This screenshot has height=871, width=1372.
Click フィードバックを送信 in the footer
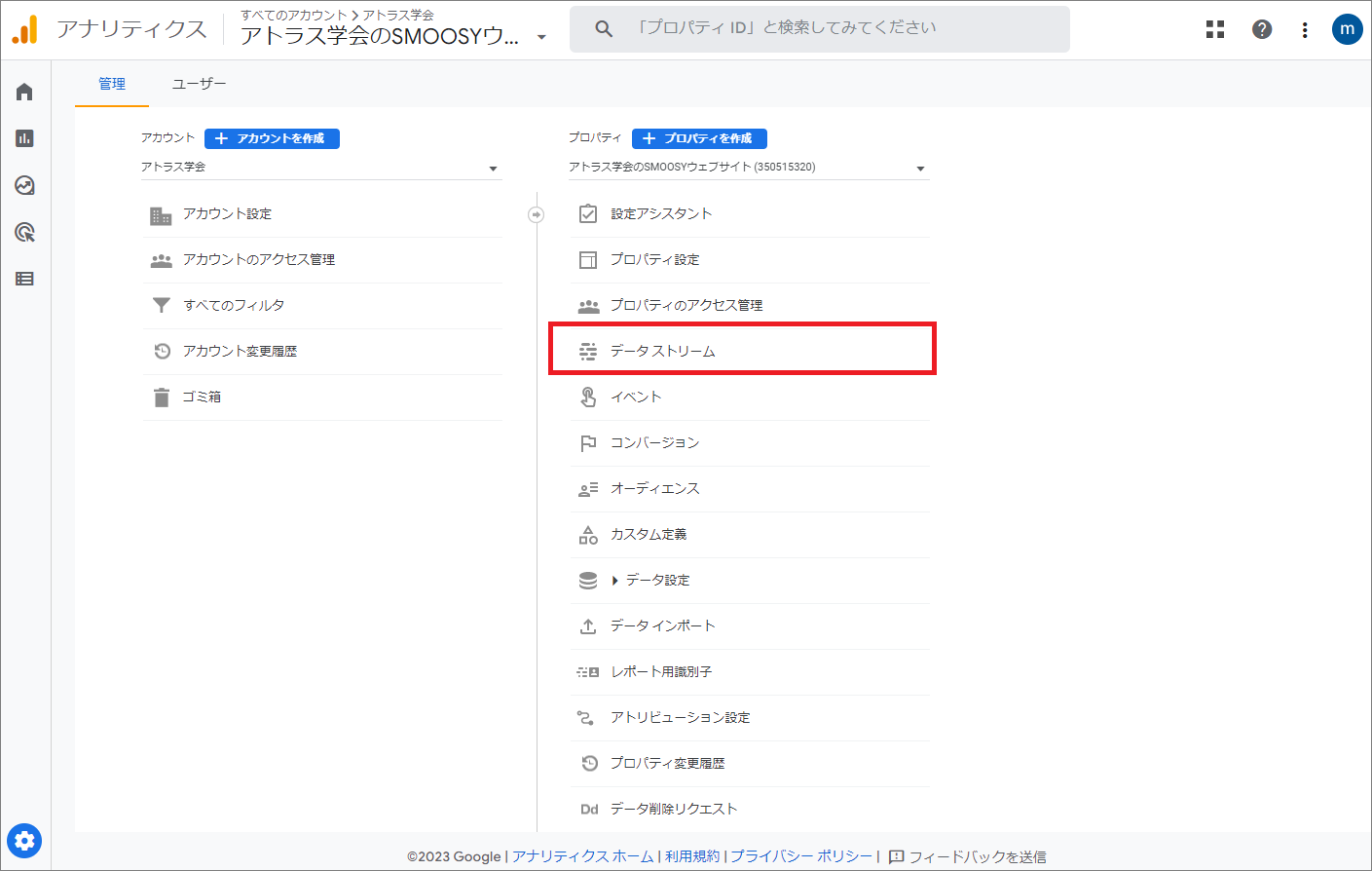tap(968, 857)
